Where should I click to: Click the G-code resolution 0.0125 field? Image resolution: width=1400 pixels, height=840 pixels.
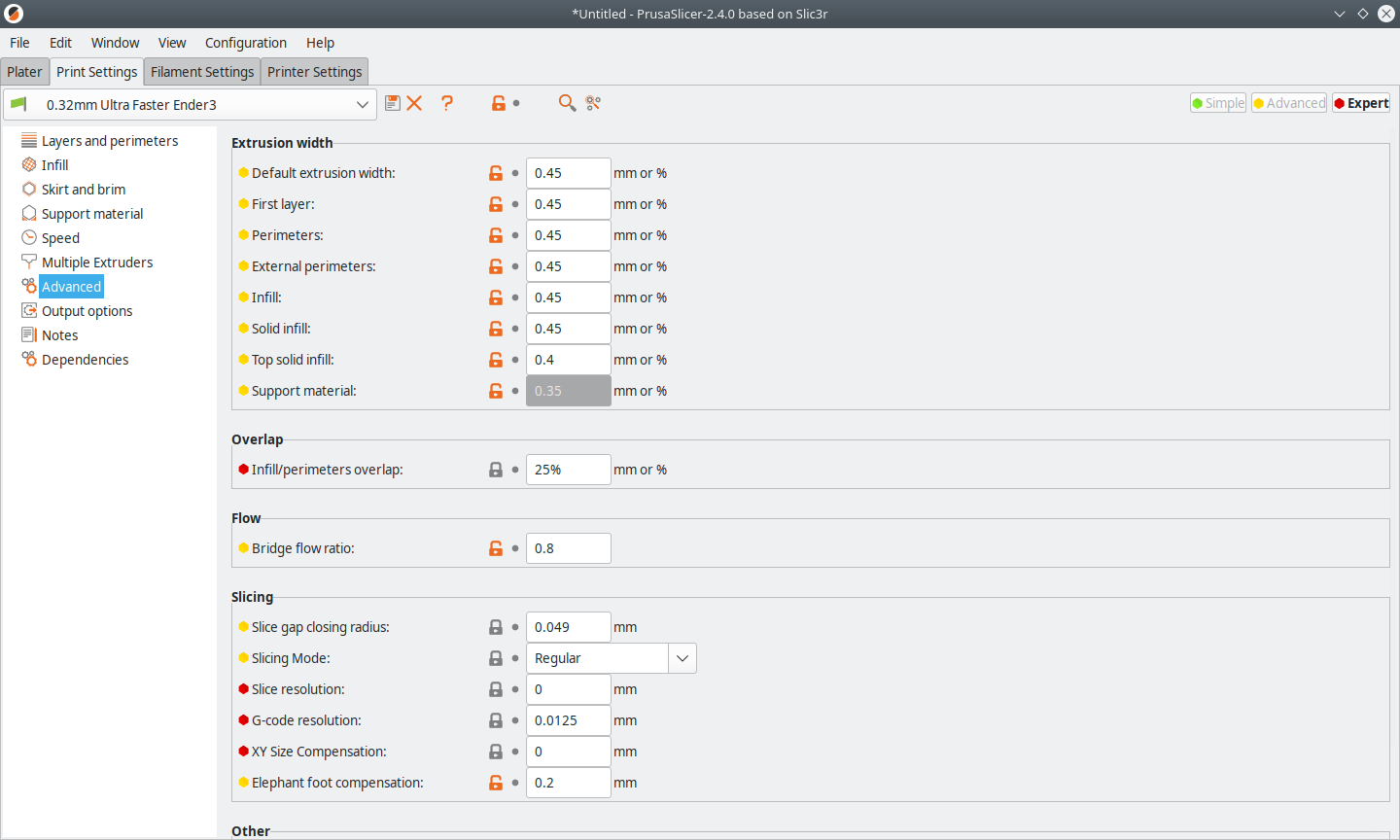point(569,720)
